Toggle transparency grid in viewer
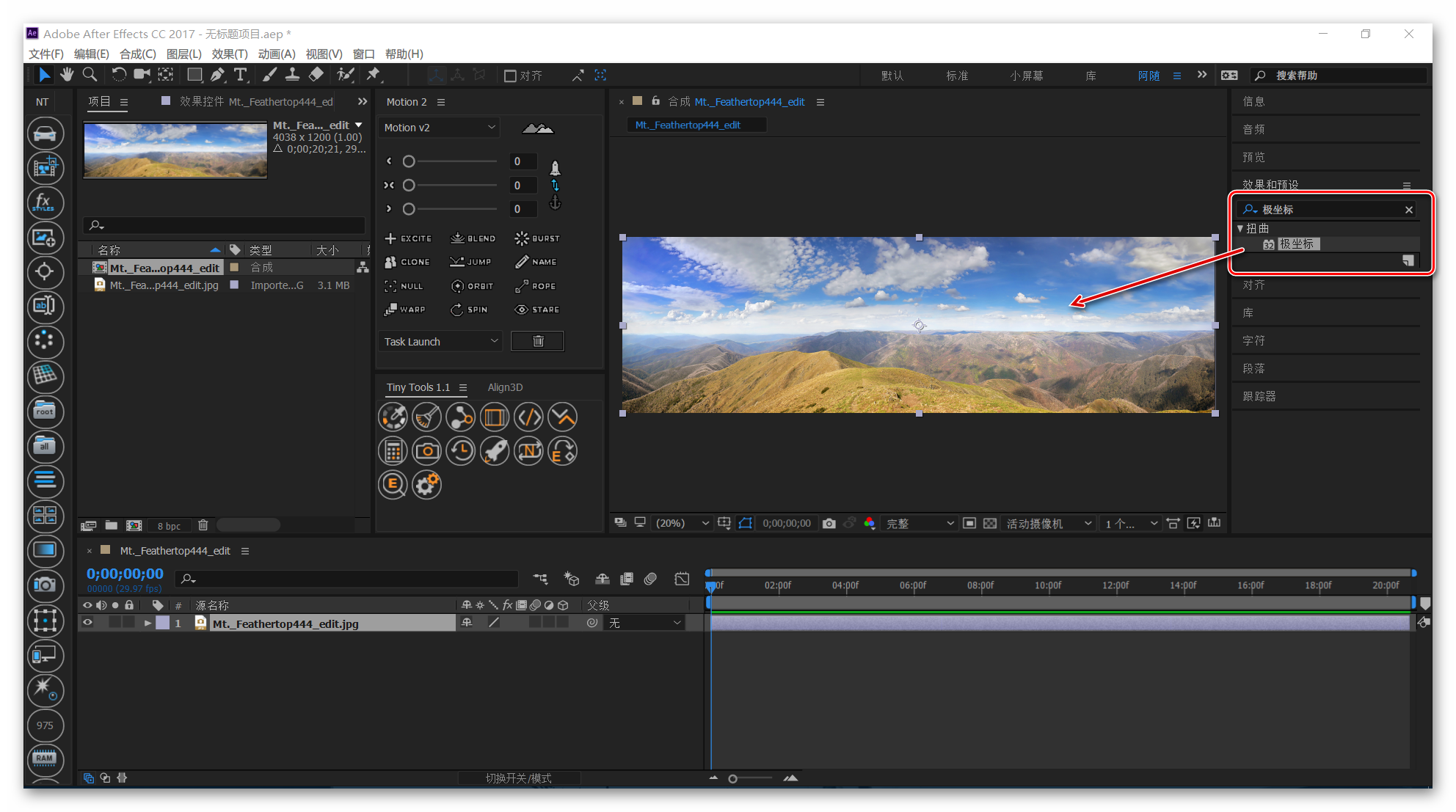This screenshot has width=1456, height=812. click(990, 523)
